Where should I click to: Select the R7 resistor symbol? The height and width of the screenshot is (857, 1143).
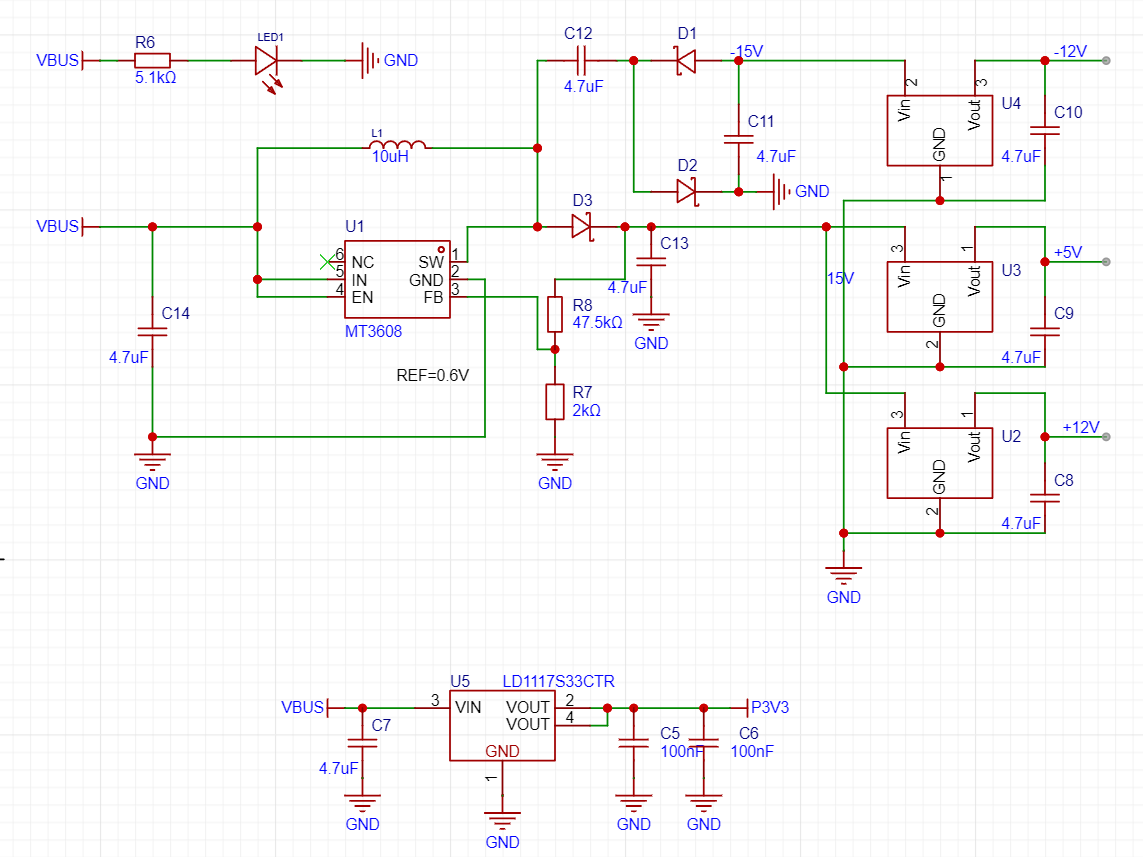[x=555, y=402]
